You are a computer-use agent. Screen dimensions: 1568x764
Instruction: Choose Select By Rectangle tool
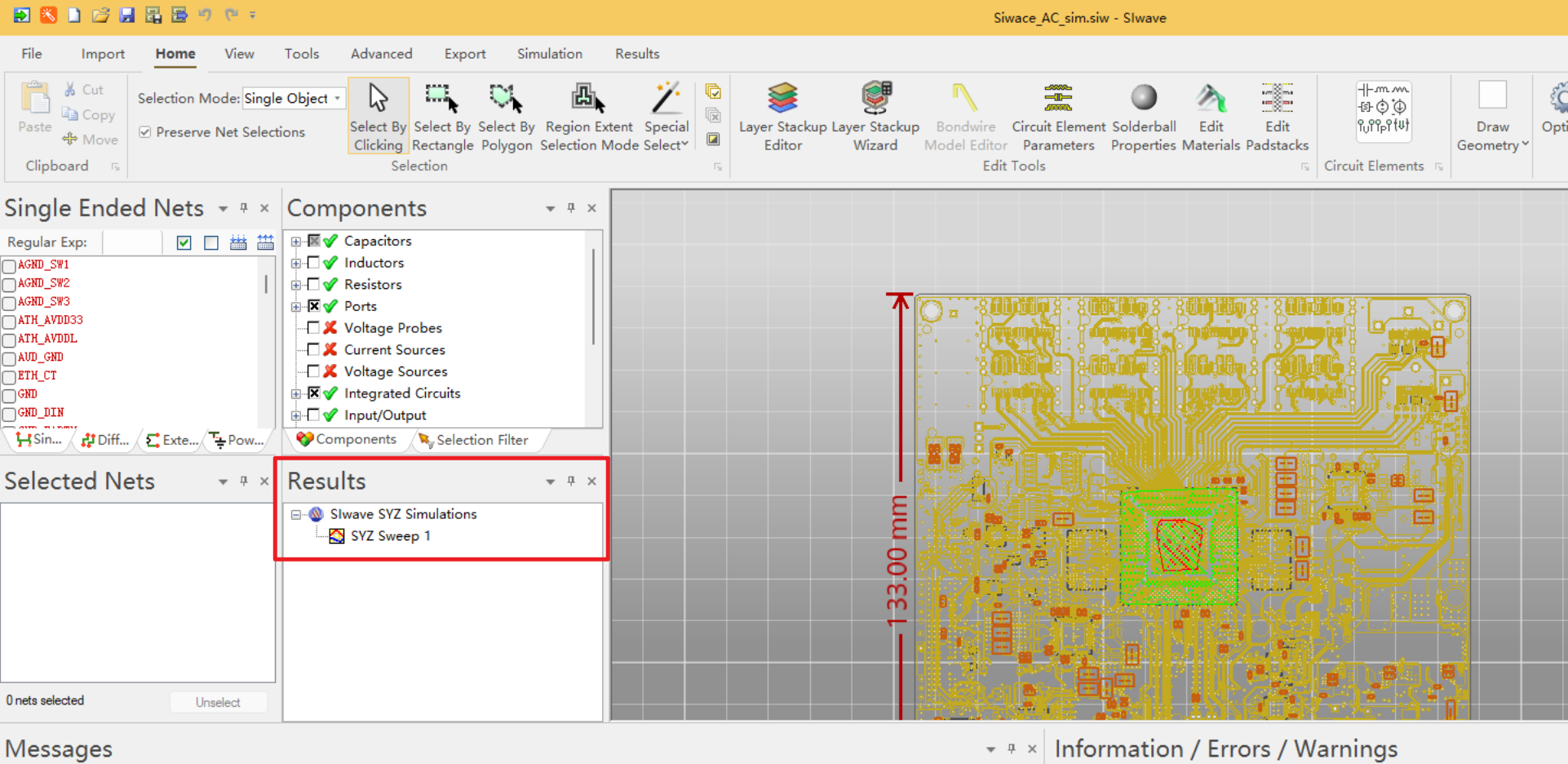click(442, 116)
